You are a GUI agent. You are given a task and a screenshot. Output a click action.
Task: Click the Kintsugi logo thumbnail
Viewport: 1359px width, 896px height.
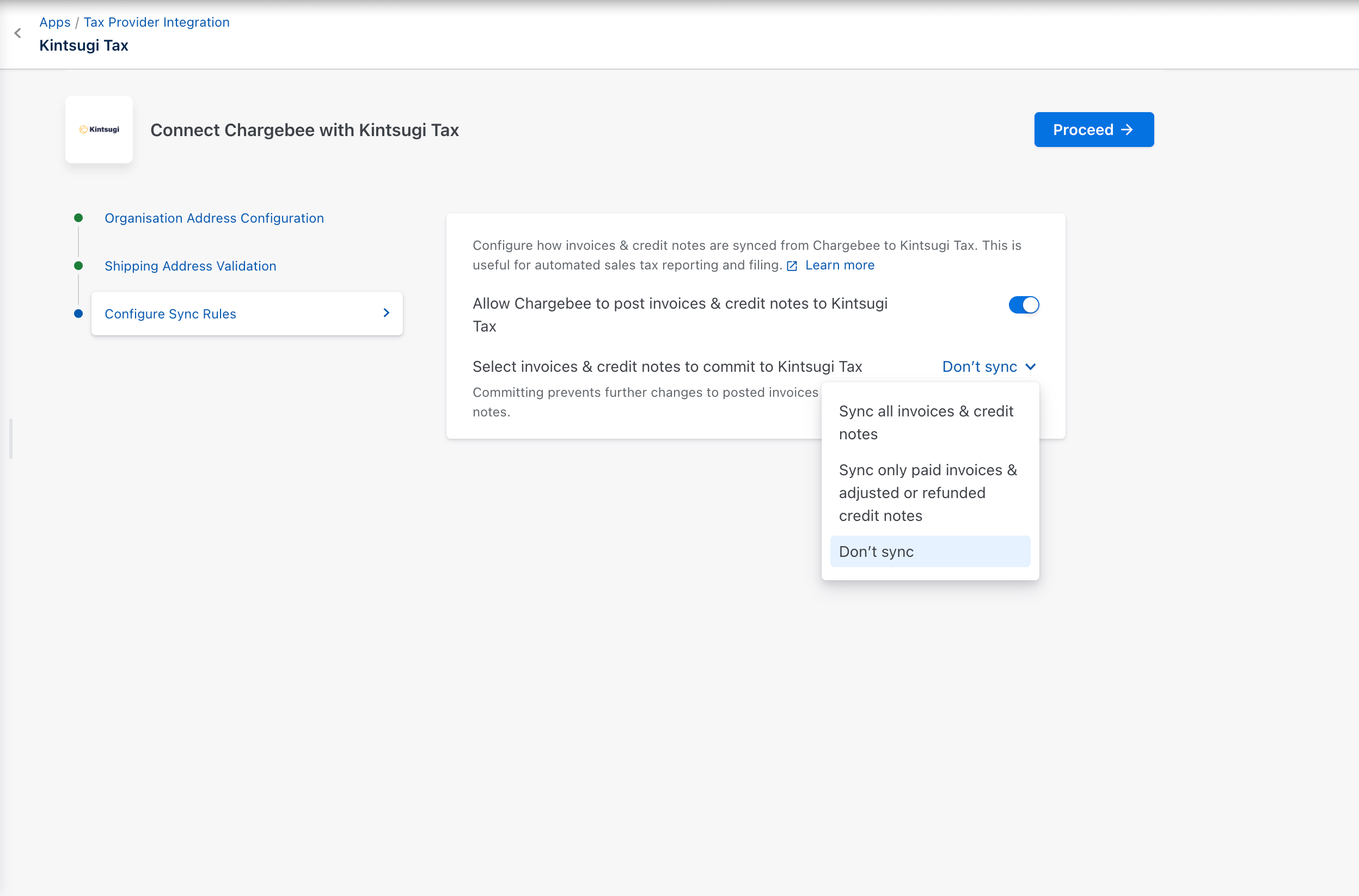[x=99, y=130]
